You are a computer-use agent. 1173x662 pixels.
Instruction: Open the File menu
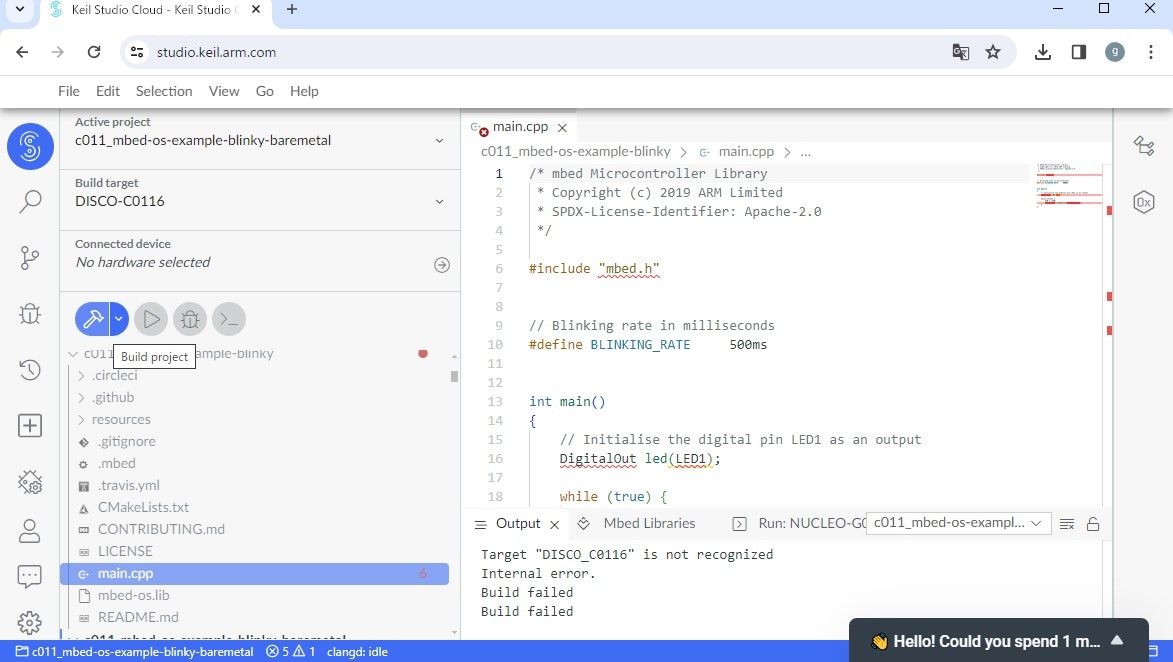click(69, 91)
